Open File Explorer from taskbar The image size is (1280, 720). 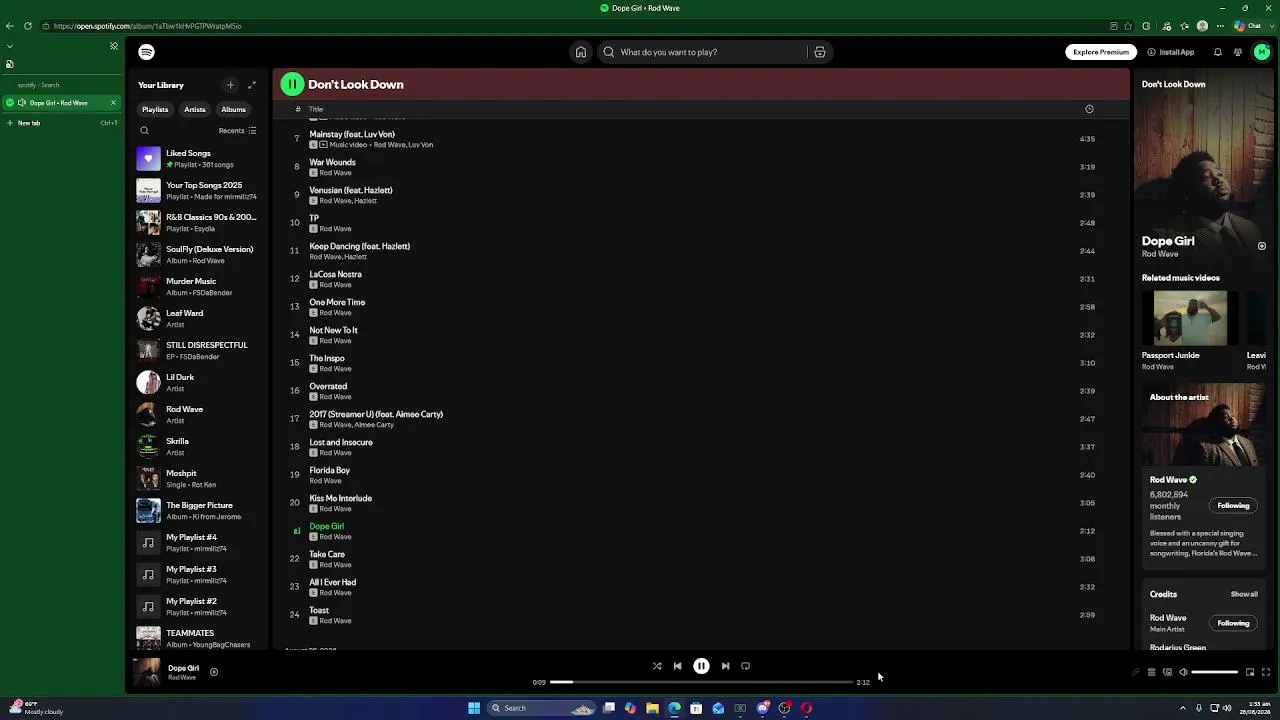tap(652, 708)
